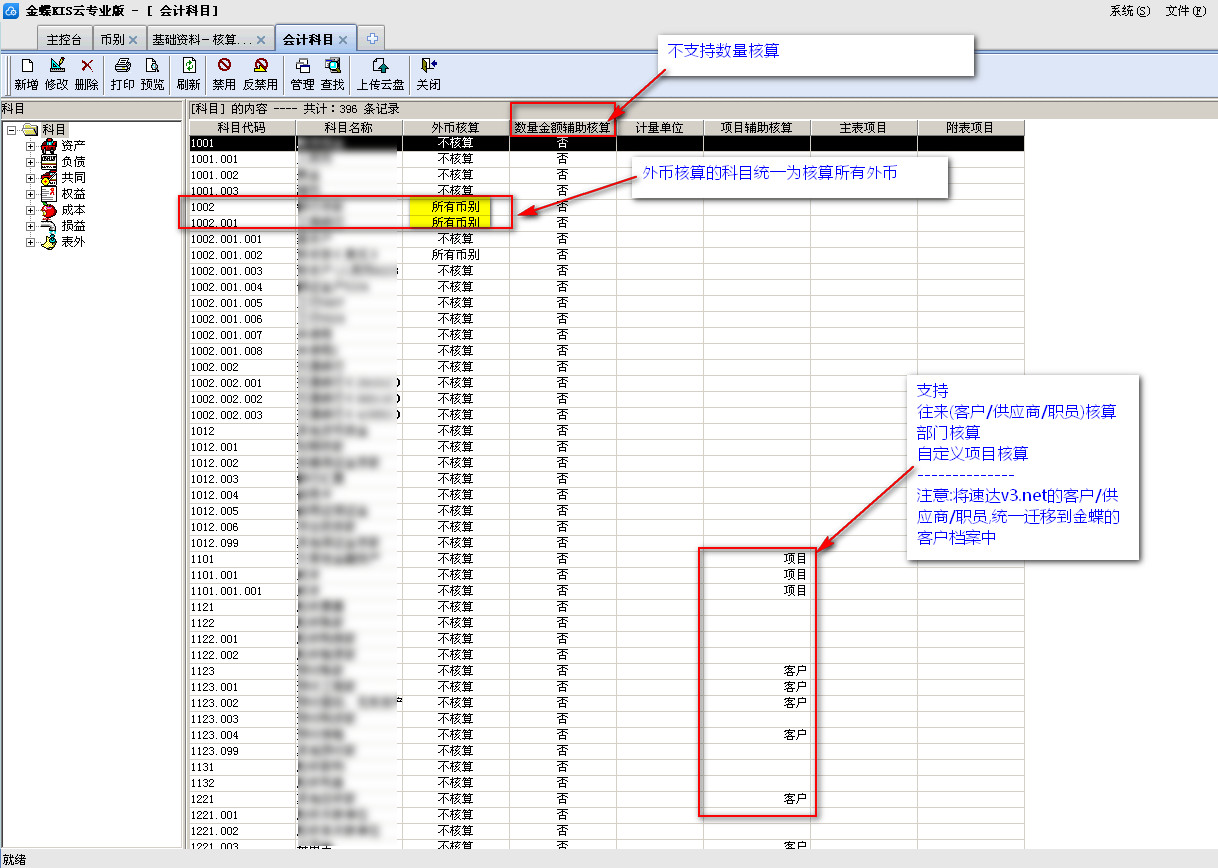Expand the 负债 tree node
1218x868 pixels.
pos(31,162)
